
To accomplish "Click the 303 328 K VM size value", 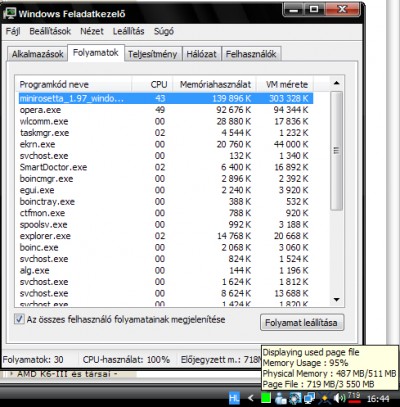I will (x=289, y=98).
